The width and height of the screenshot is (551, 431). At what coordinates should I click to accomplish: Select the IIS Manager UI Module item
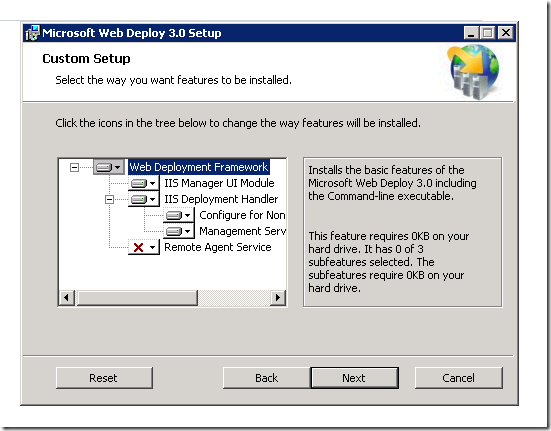coord(219,183)
